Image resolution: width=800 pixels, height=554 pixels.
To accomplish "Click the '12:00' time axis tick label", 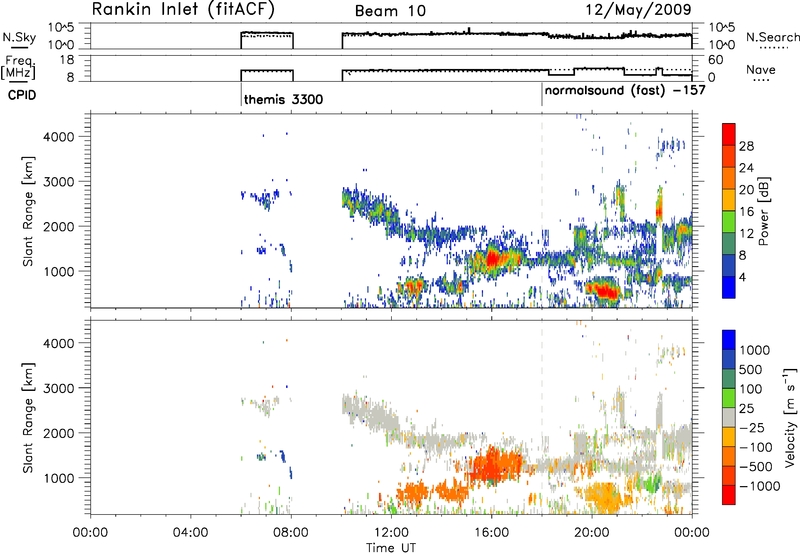I will (x=391, y=533).
